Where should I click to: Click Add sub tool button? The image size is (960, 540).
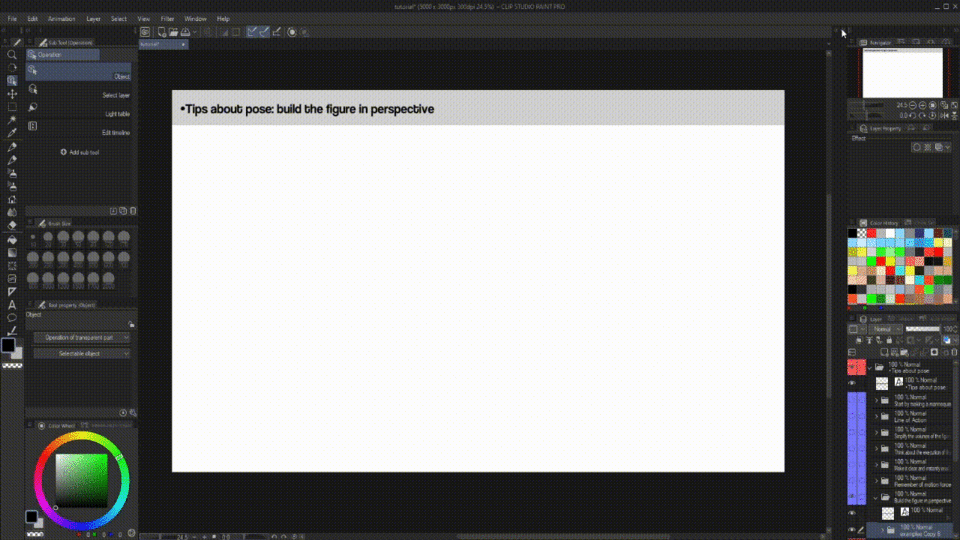pyautogui.click(x=80, y=152)
